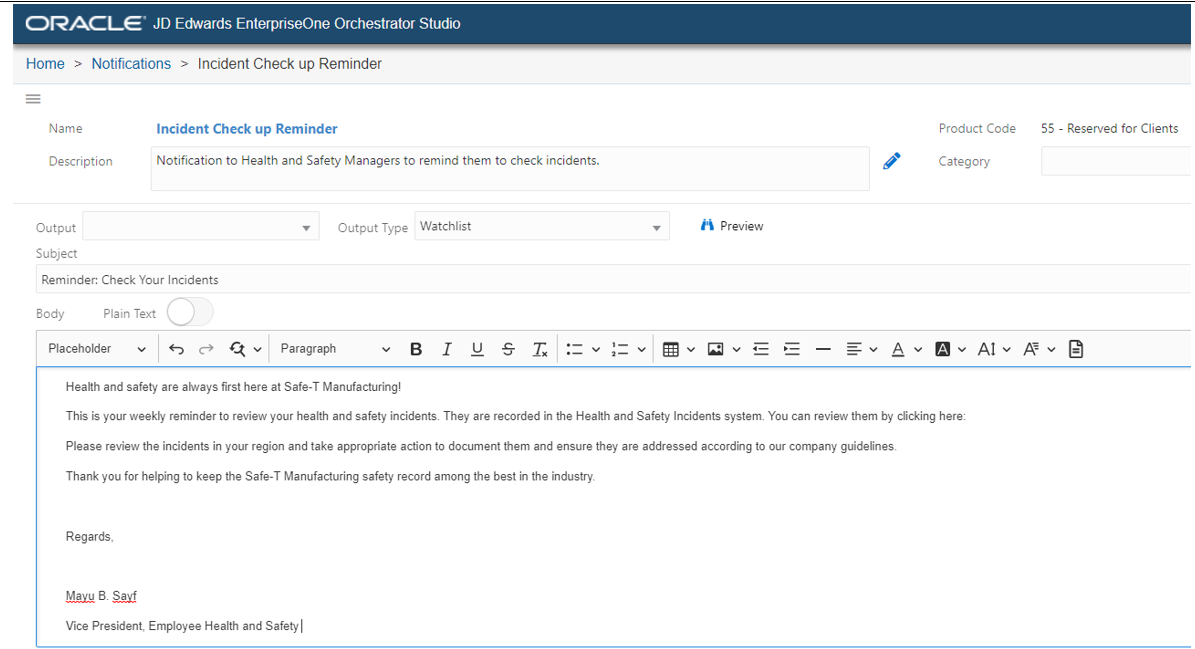Screen dimensions: 1195x649
Task: Click the line starting 'Health and safety are always first'
Action: (x=233, y=387)
